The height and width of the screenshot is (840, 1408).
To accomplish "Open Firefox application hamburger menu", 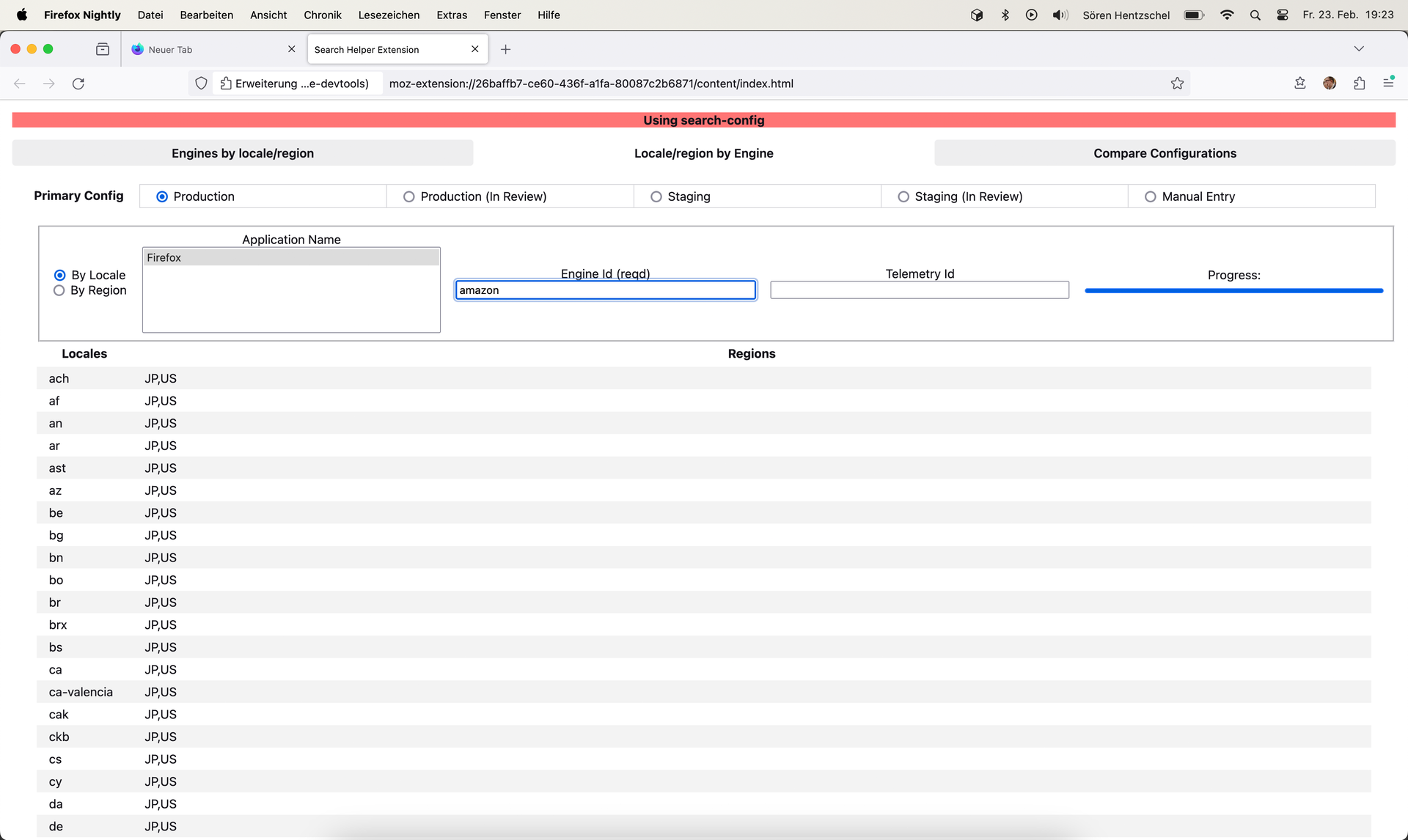I will (1388, 84).
